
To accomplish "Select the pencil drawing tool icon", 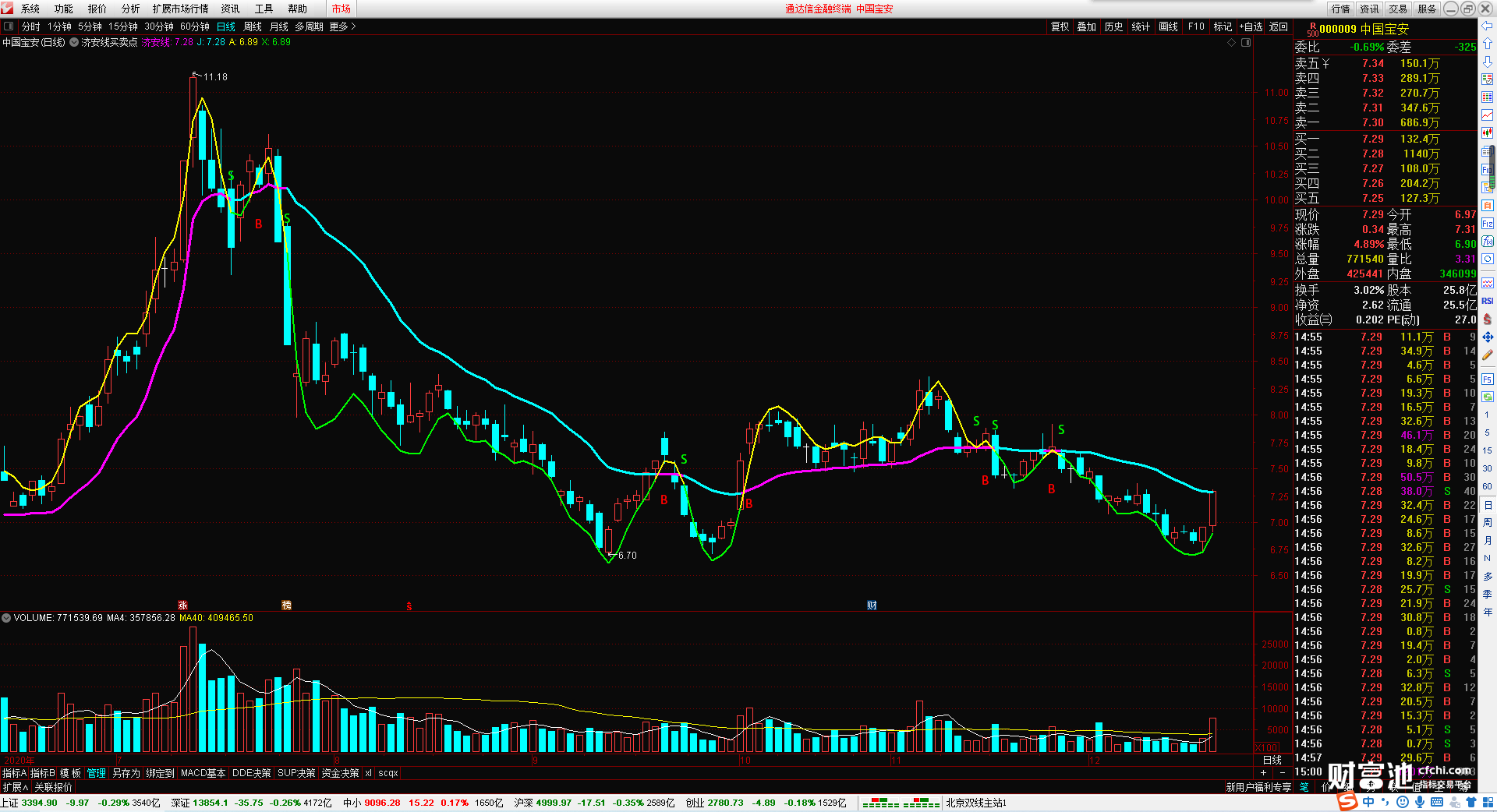I will [1488, 355].
